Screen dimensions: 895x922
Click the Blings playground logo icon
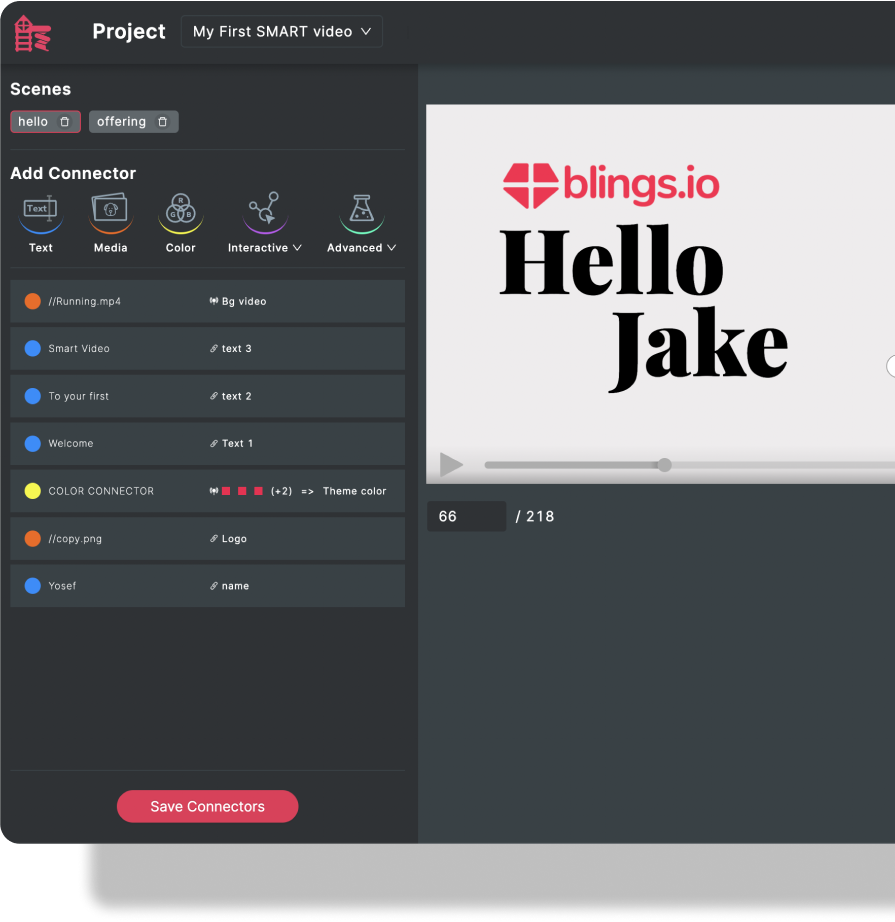tap(32, 34)
